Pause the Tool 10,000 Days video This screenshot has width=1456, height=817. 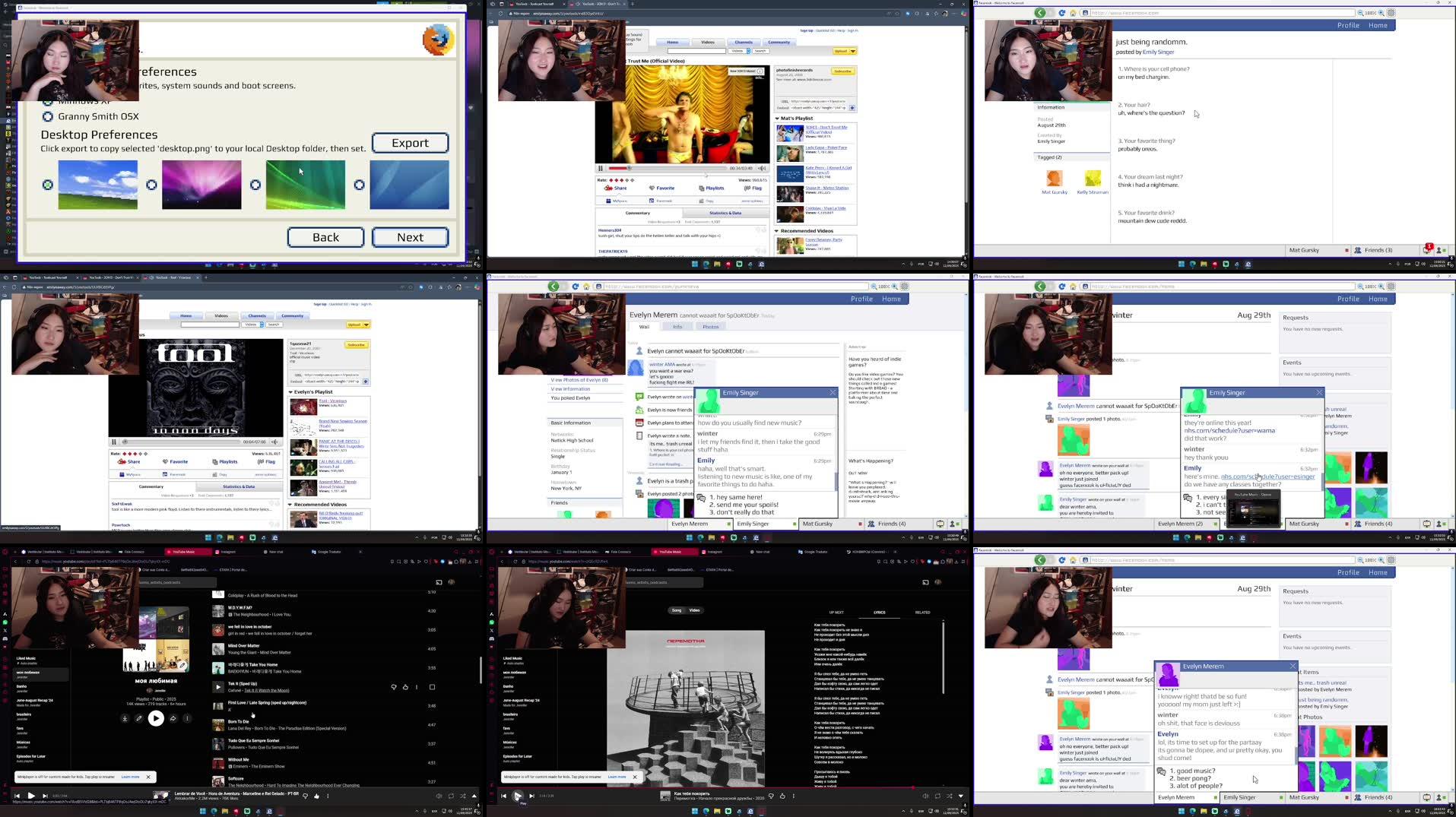pyautogui.click(x=114, y=442)
